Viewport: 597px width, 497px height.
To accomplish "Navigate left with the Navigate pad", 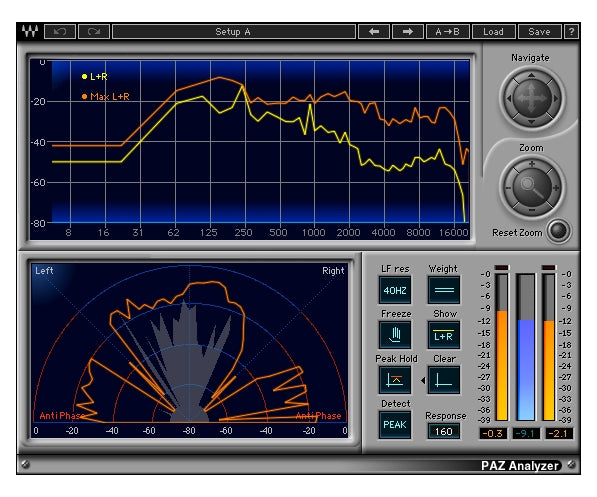I will tap(508, 98).
